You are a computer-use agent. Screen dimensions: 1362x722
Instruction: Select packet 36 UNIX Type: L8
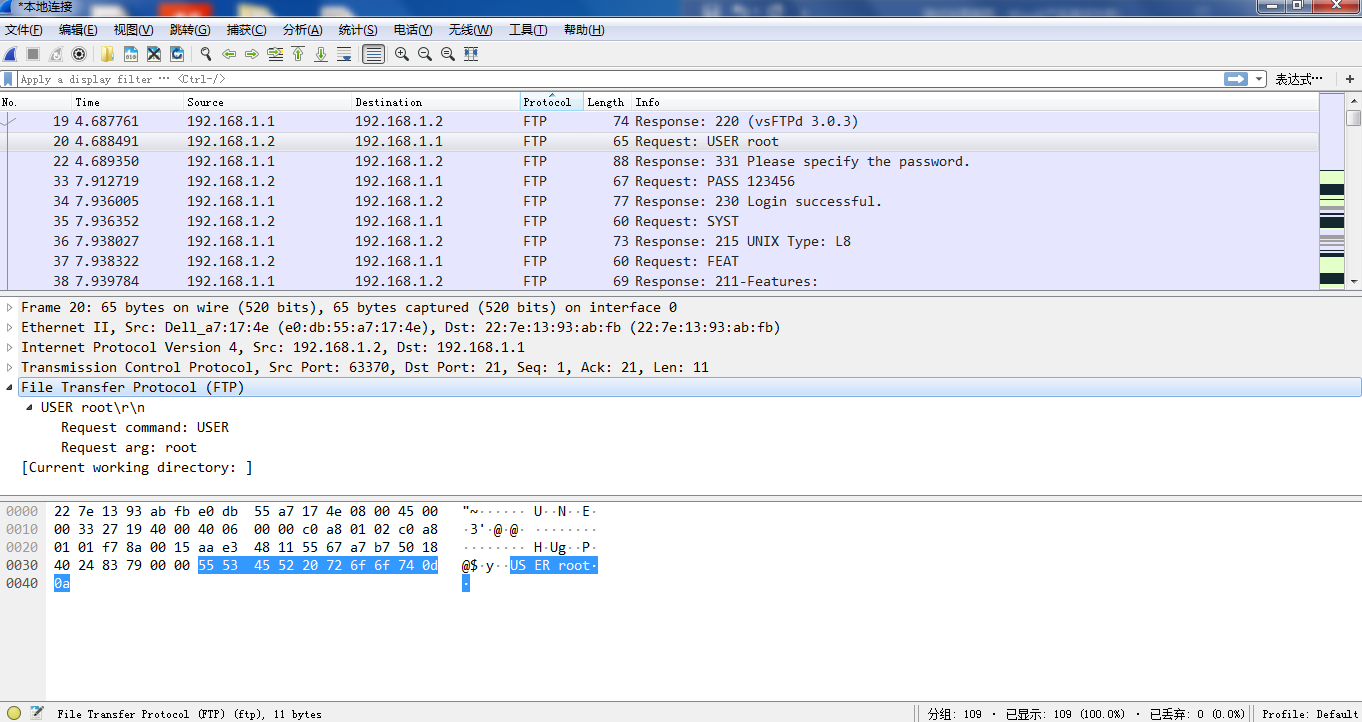coord(660,241)
